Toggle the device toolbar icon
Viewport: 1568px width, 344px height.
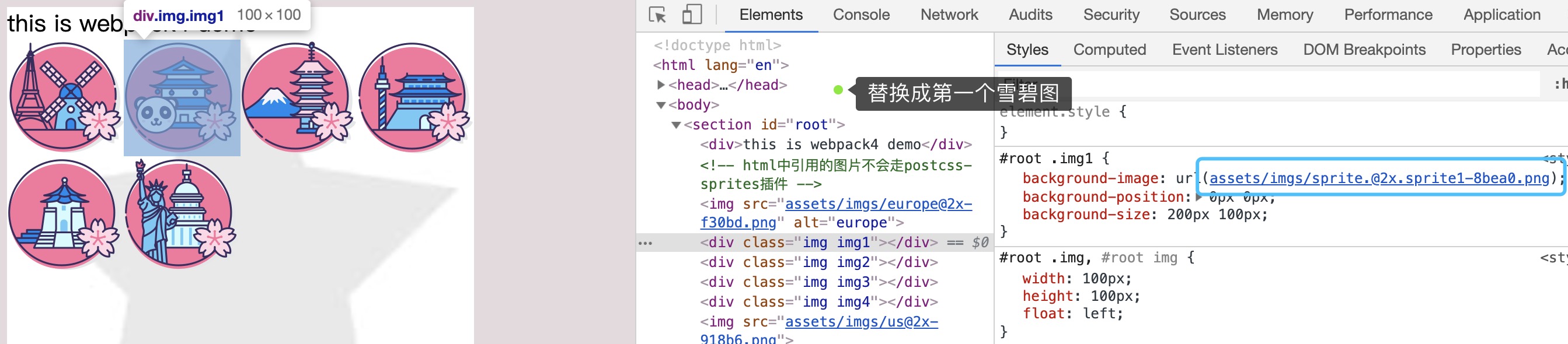click(692, 15)
